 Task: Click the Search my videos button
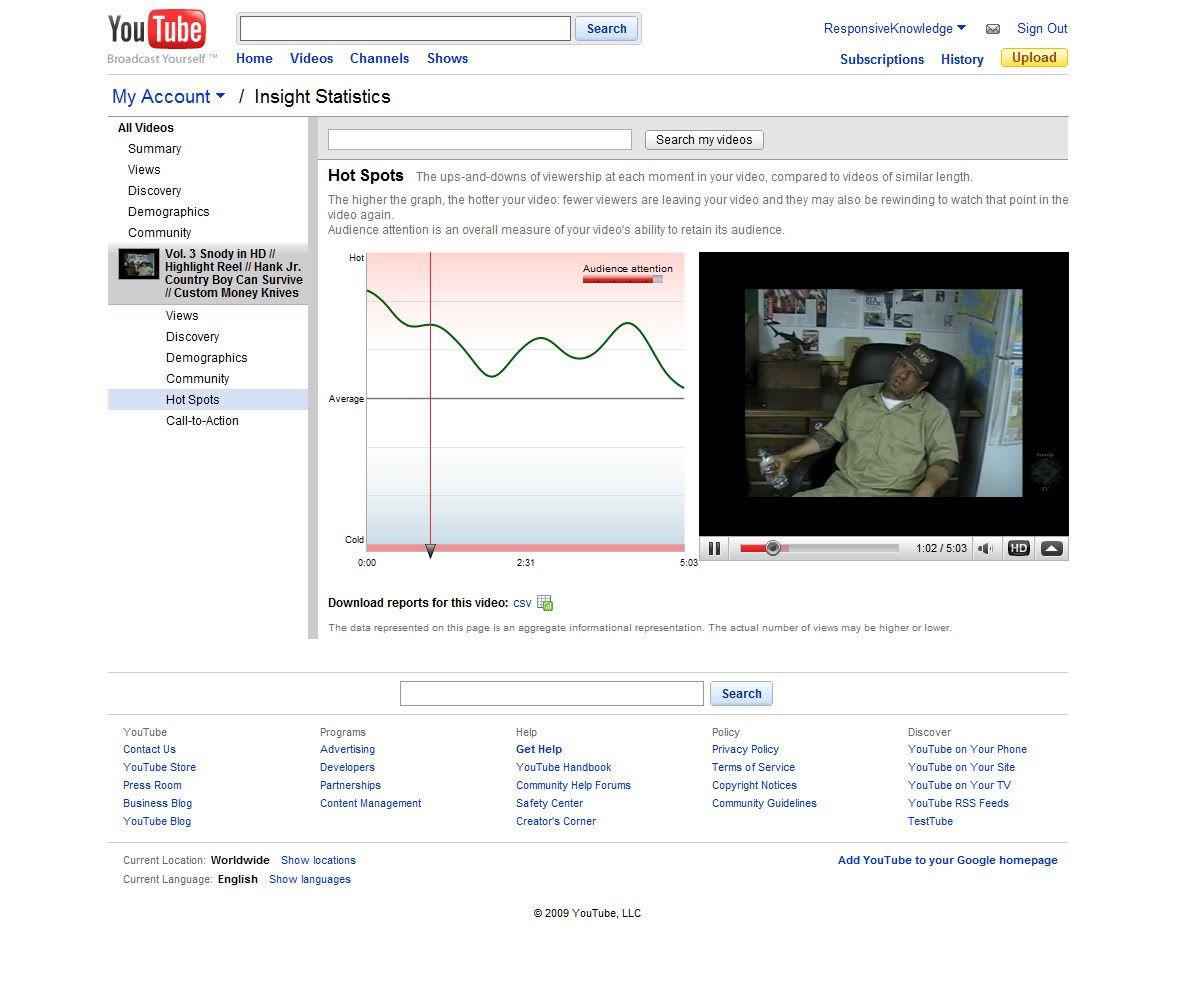(703, 140)
